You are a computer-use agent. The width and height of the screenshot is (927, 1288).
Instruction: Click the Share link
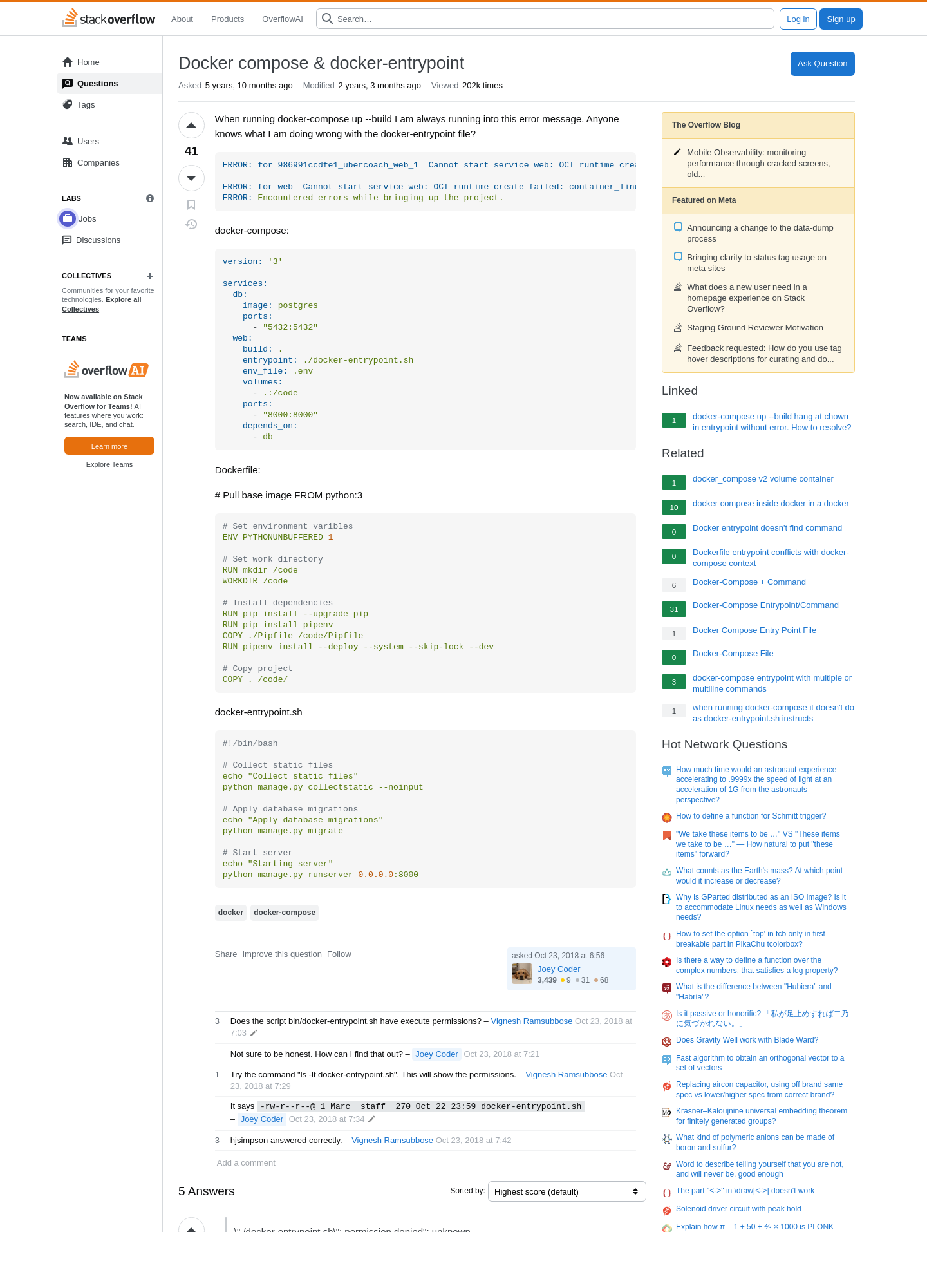226,954
